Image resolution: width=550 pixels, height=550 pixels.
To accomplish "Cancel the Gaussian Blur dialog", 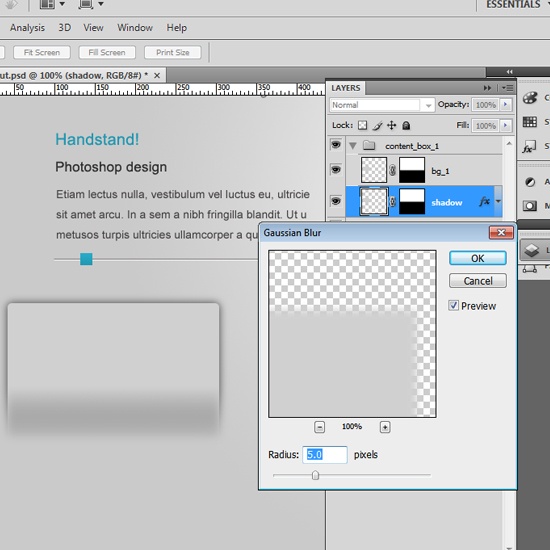I will 478,281.
